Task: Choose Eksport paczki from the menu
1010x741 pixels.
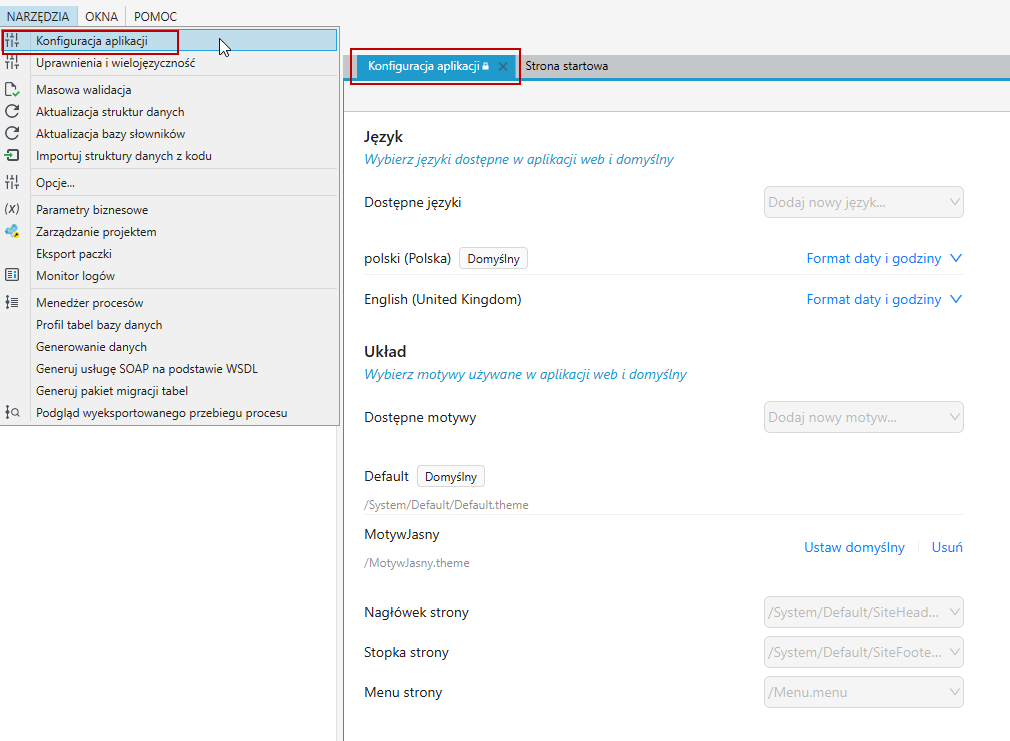Action: point(74,254)
